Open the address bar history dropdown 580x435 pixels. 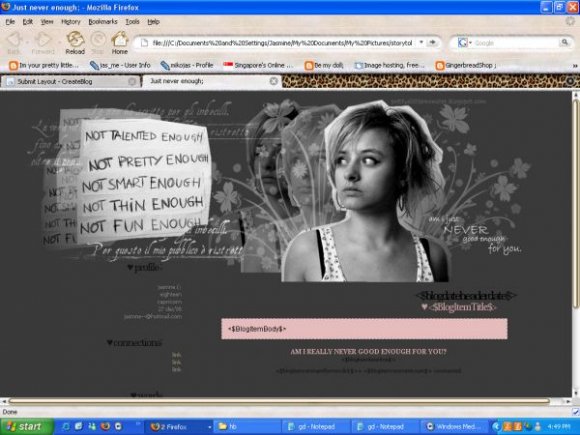click(x=421, y=43)
